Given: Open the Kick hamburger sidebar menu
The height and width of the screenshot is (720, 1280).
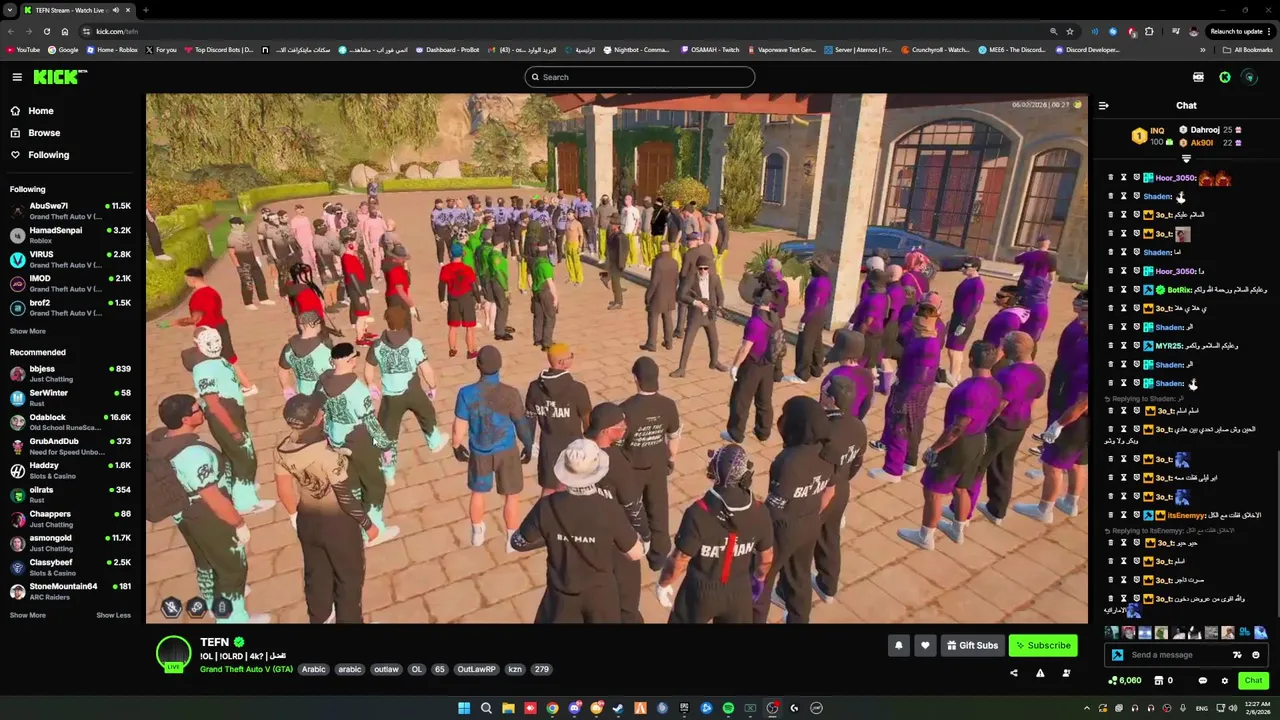Looking at the screenshot, I should point(17,77).
